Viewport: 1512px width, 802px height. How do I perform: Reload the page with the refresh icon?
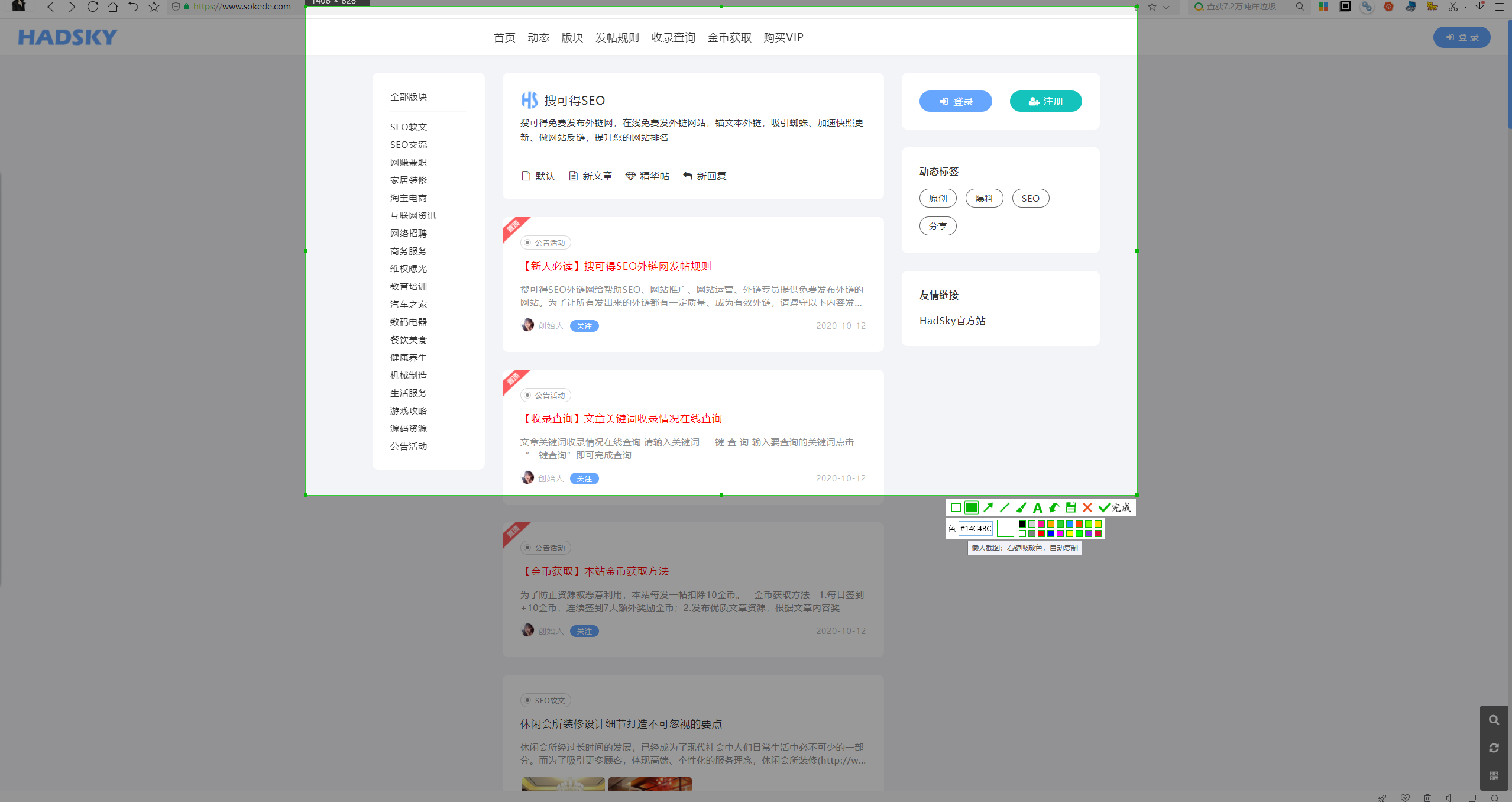[x=93, y=7]
